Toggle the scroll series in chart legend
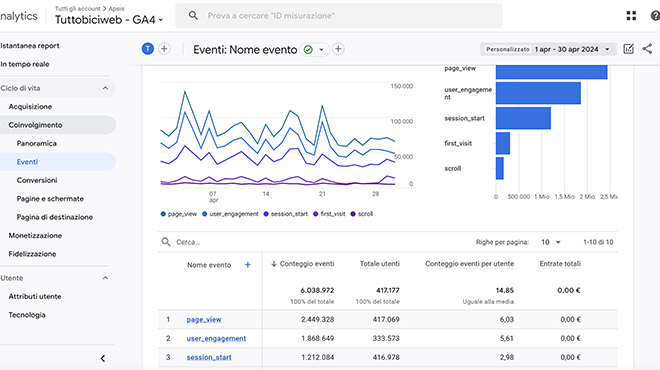This screenshot has width=660, height=370. coord(362,214)
